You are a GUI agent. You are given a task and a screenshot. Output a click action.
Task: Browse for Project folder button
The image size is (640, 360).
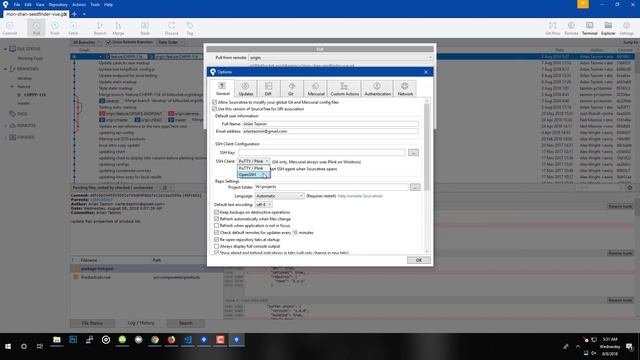(415, 187)
